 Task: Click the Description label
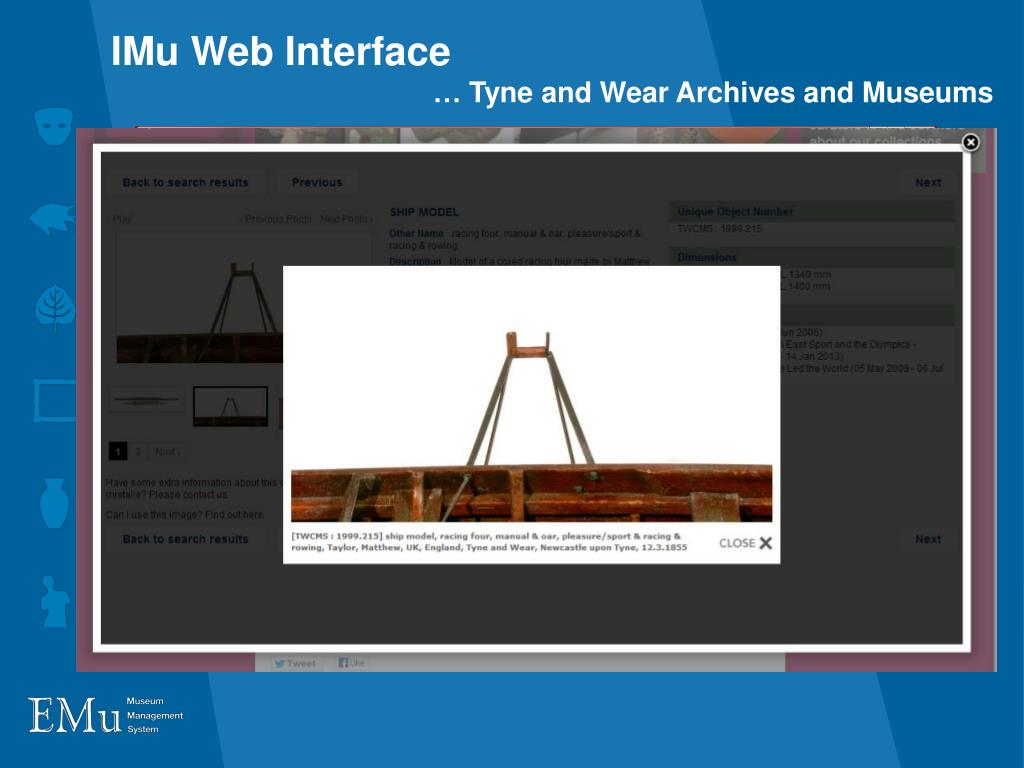[415, 261]
